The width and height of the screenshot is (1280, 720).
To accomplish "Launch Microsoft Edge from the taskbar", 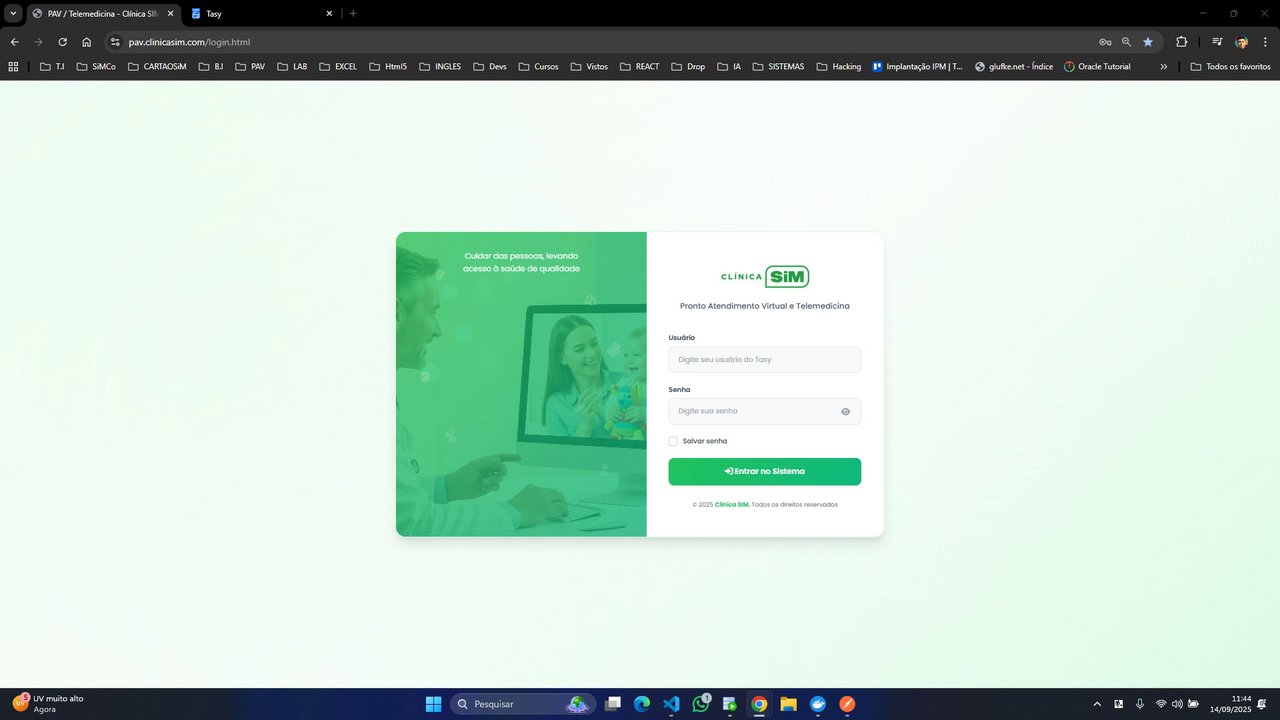I will 642,704.
